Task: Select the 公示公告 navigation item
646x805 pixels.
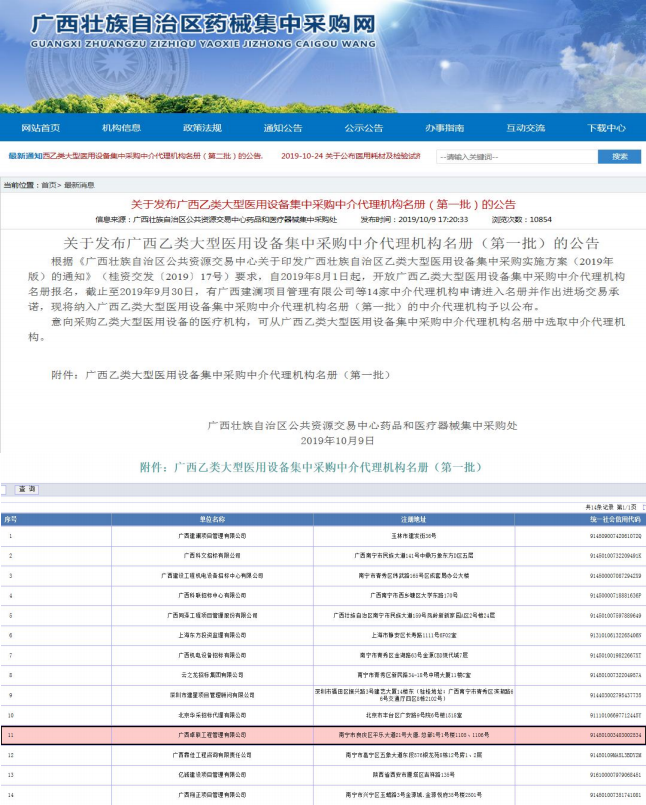Action: [364, 128]
